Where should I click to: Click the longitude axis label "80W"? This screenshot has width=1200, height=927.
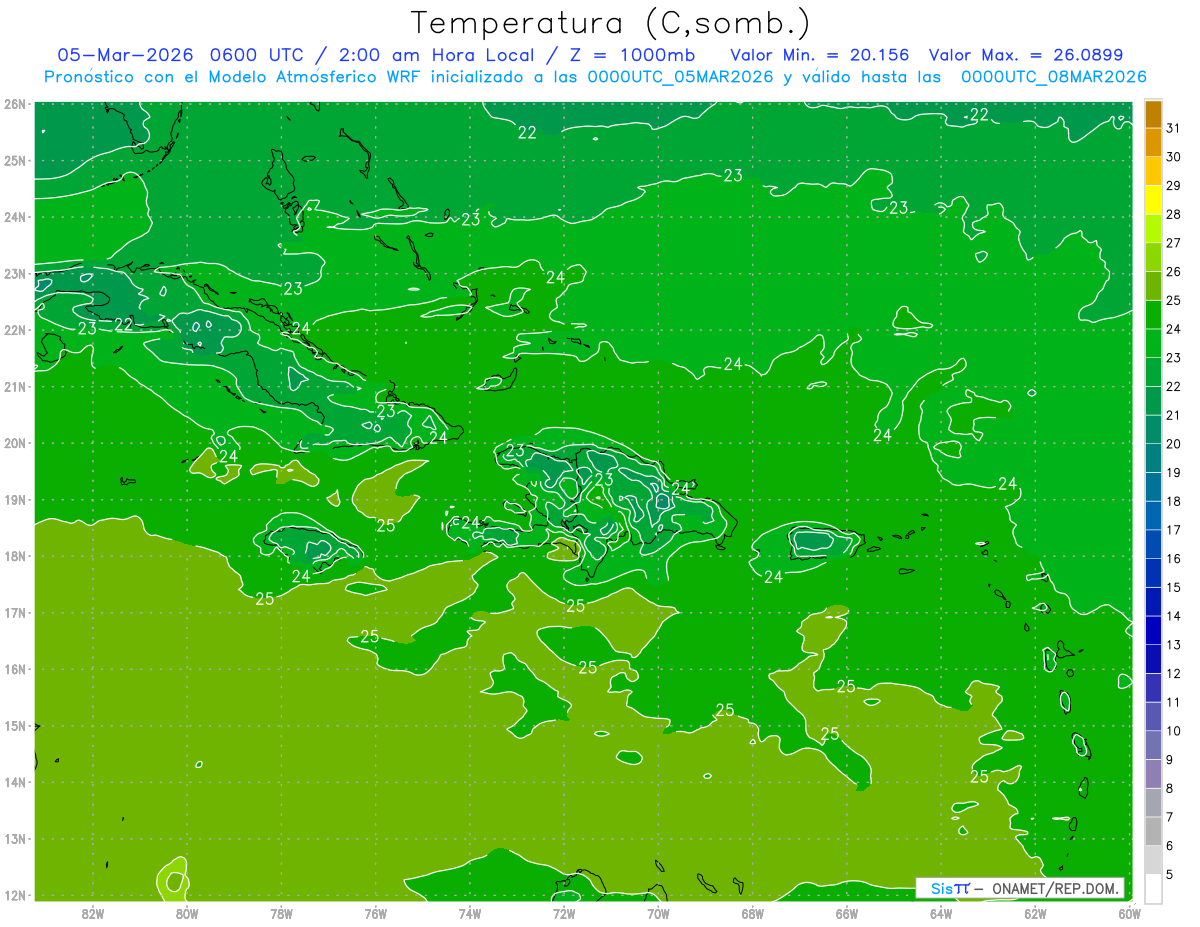pyautogui.click(x=187, y=912)
